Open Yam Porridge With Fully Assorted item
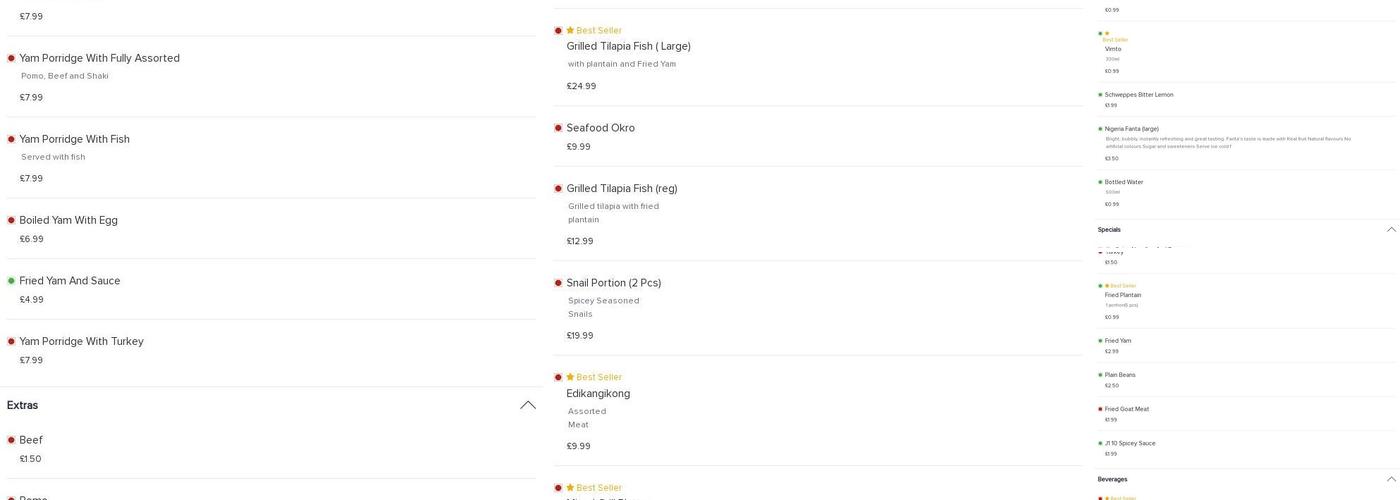This screenshot has height=500, width=1400. point(100,58)
